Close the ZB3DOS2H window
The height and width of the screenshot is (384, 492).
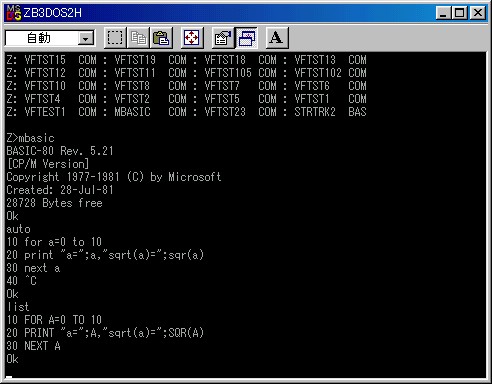(x=477, y=13)
